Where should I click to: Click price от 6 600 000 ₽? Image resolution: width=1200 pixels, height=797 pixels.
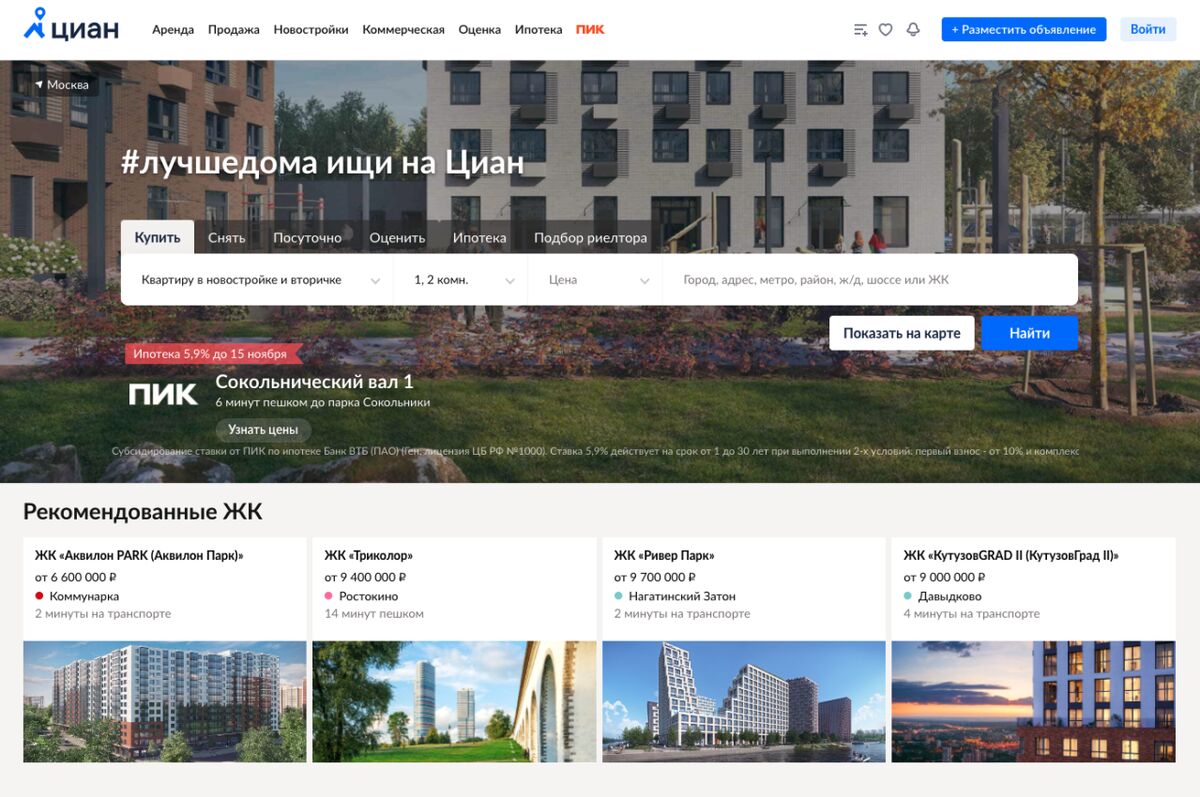coord(76,577)
